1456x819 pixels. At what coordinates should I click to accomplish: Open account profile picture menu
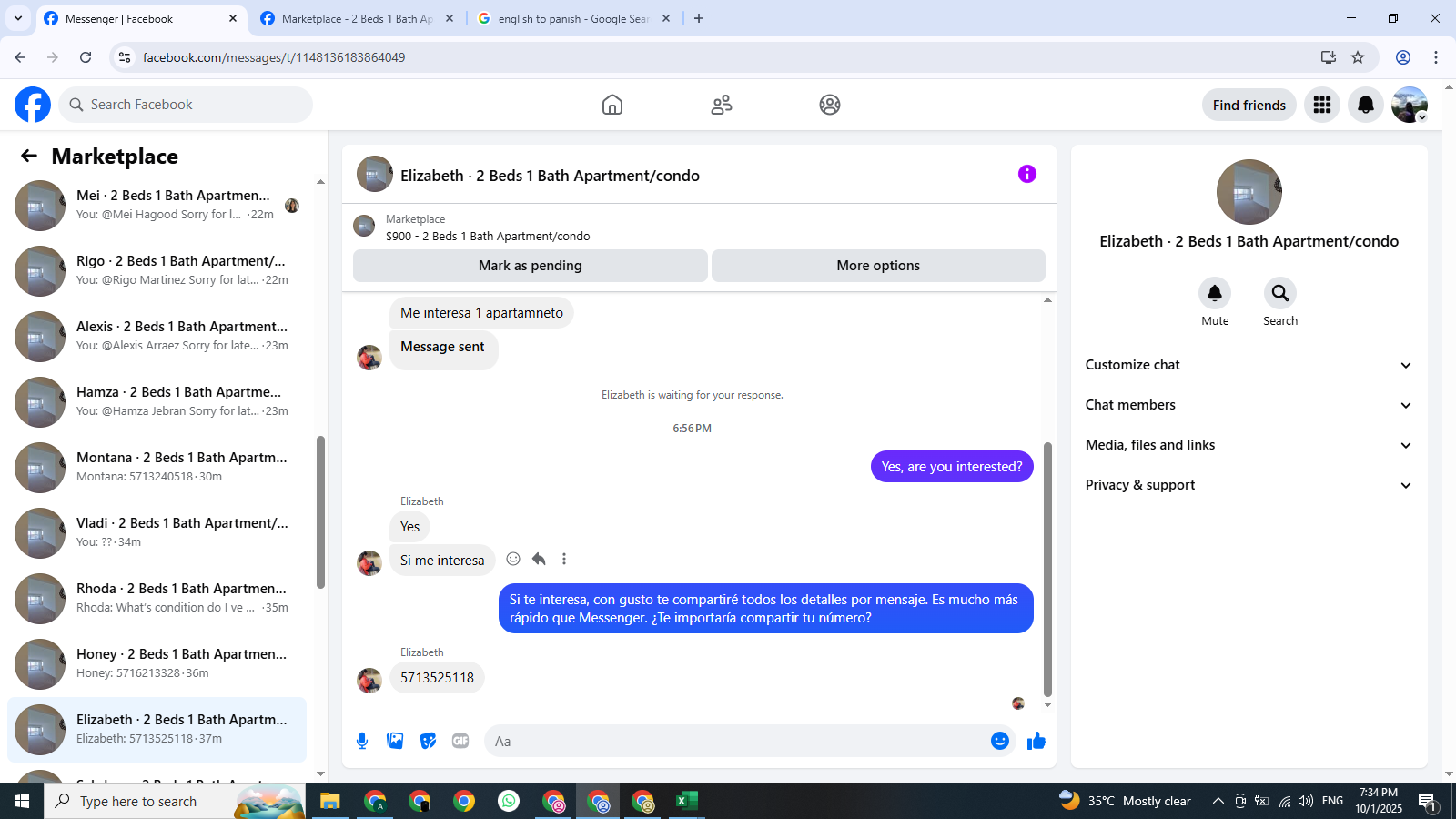point(1410,105)
